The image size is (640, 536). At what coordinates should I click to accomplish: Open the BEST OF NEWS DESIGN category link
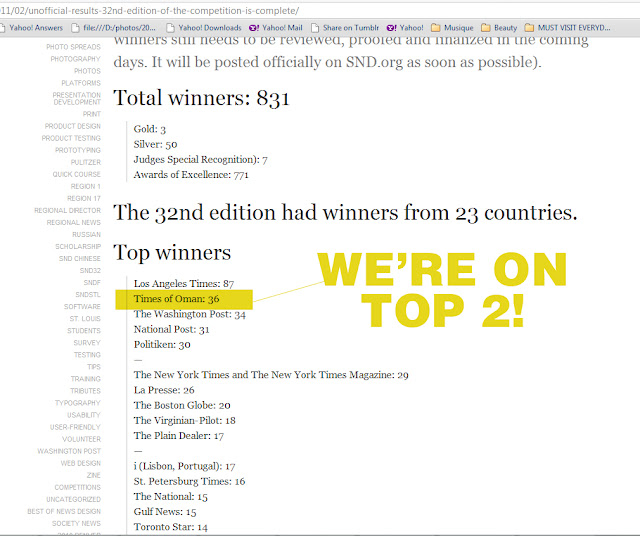coord(64,512)
